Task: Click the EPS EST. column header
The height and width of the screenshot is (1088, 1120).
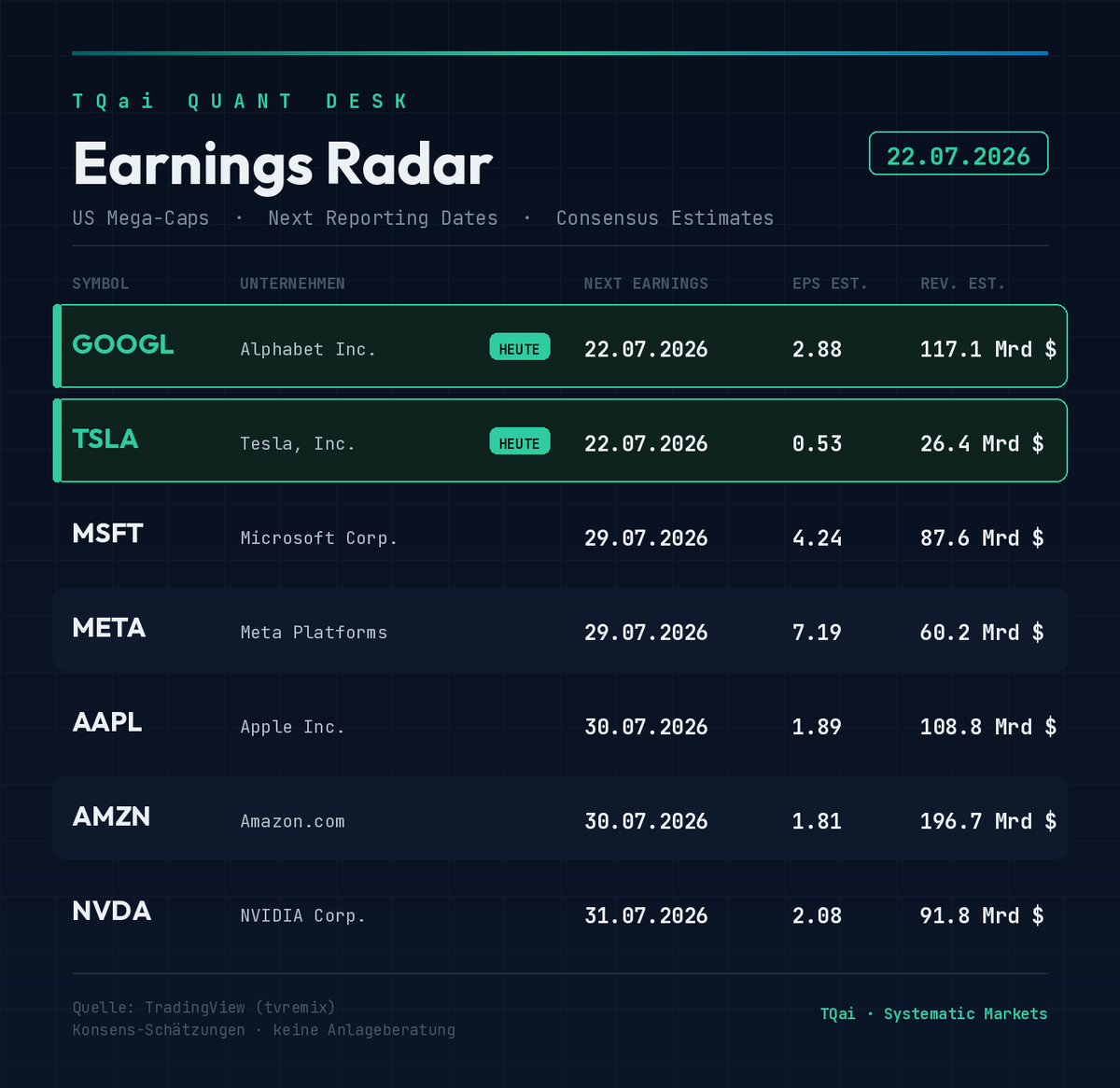Action: pos(830,284)
